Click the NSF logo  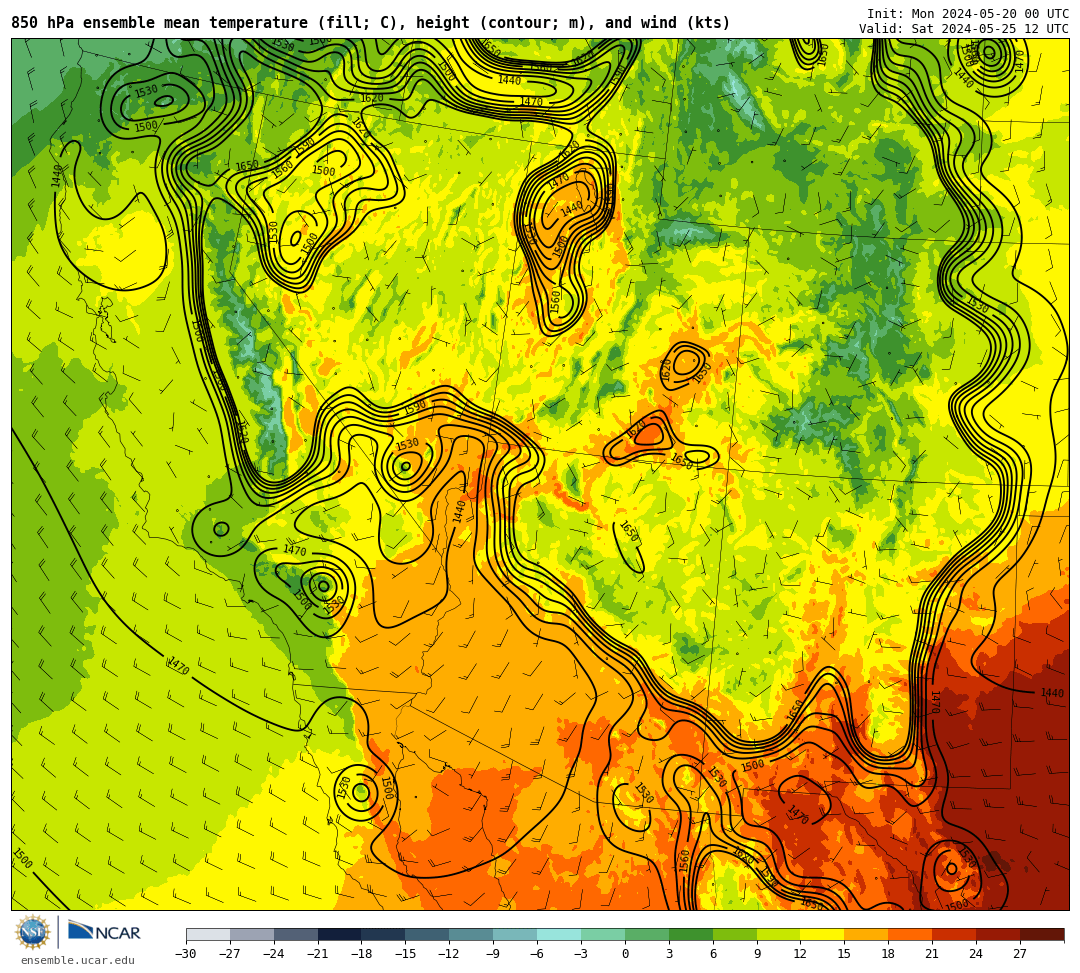tap(32, 932)
